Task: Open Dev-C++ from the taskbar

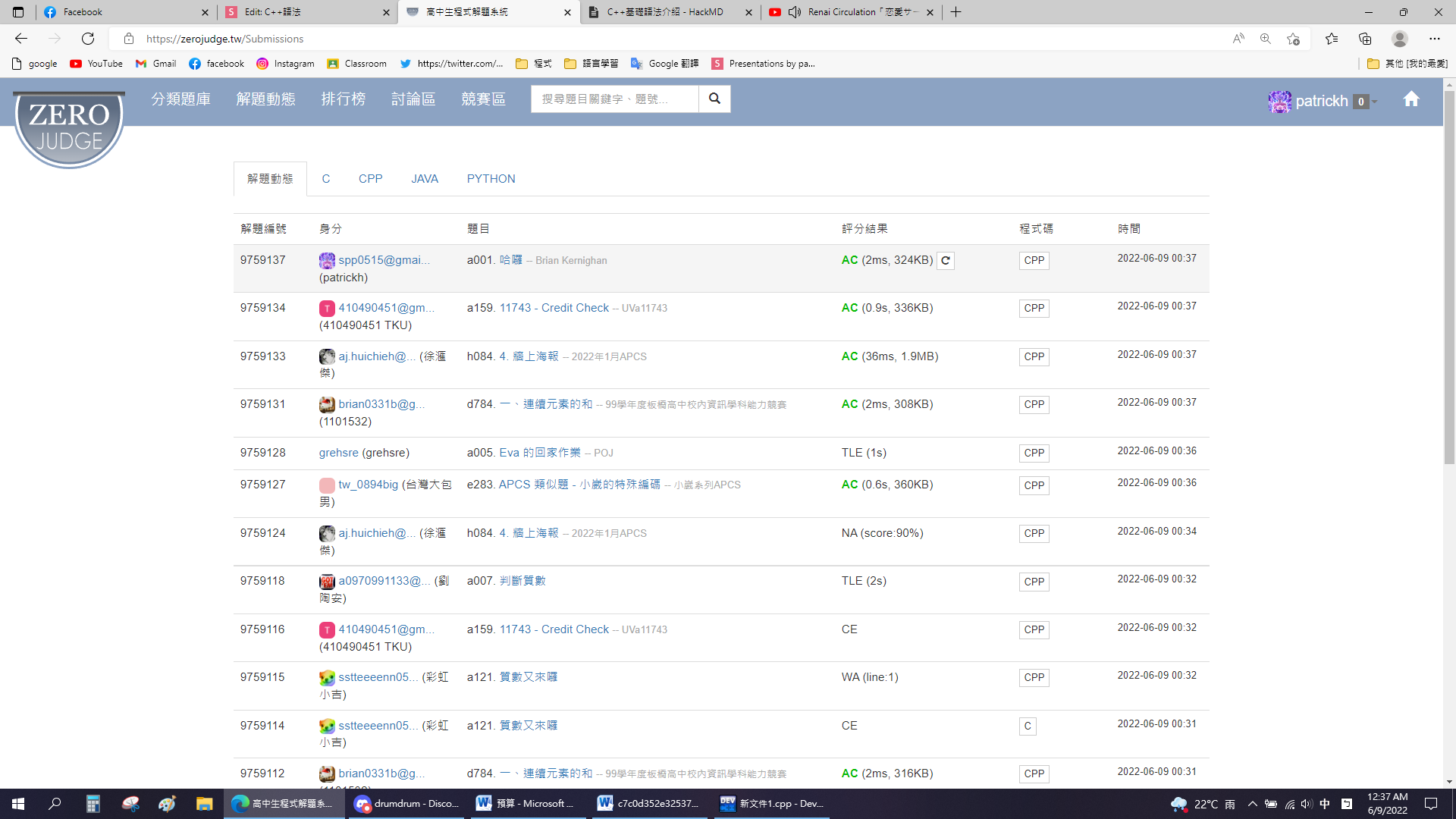Action: point(772,804)
